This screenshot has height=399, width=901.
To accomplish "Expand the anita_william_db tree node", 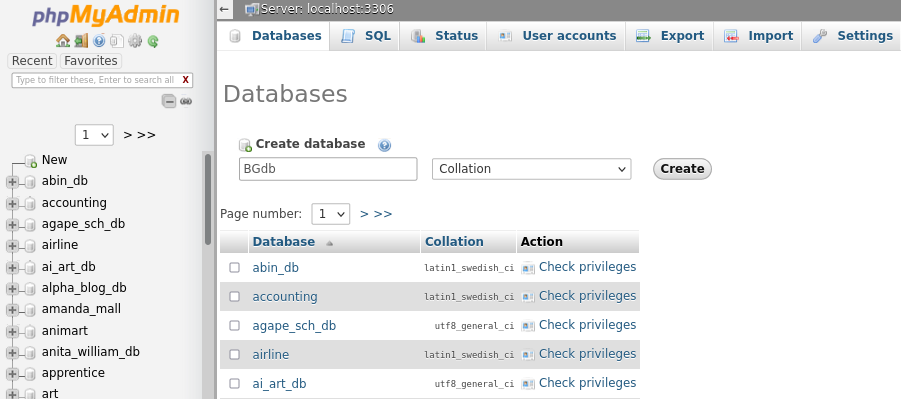I will tap(12, 353).
